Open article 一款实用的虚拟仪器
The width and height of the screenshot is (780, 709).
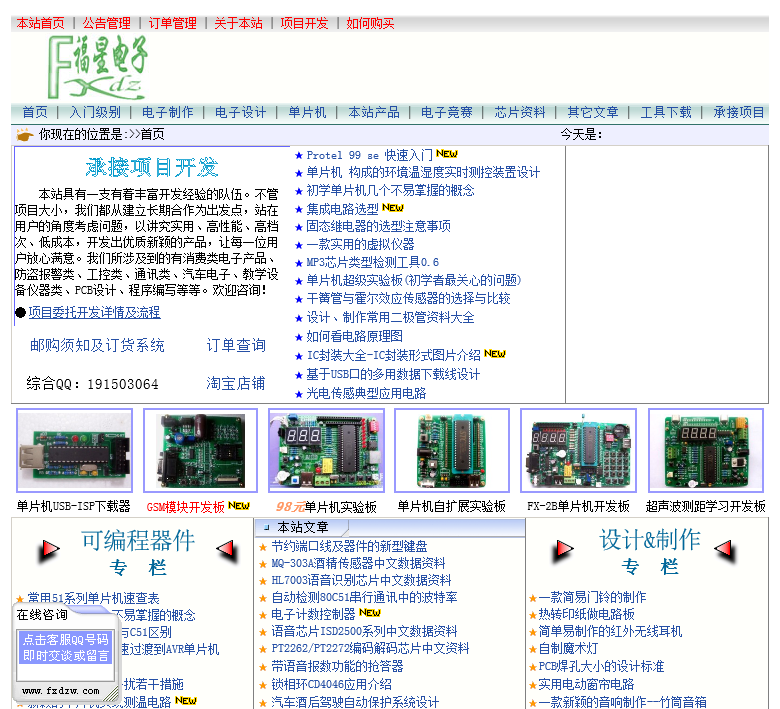[360, 244]
